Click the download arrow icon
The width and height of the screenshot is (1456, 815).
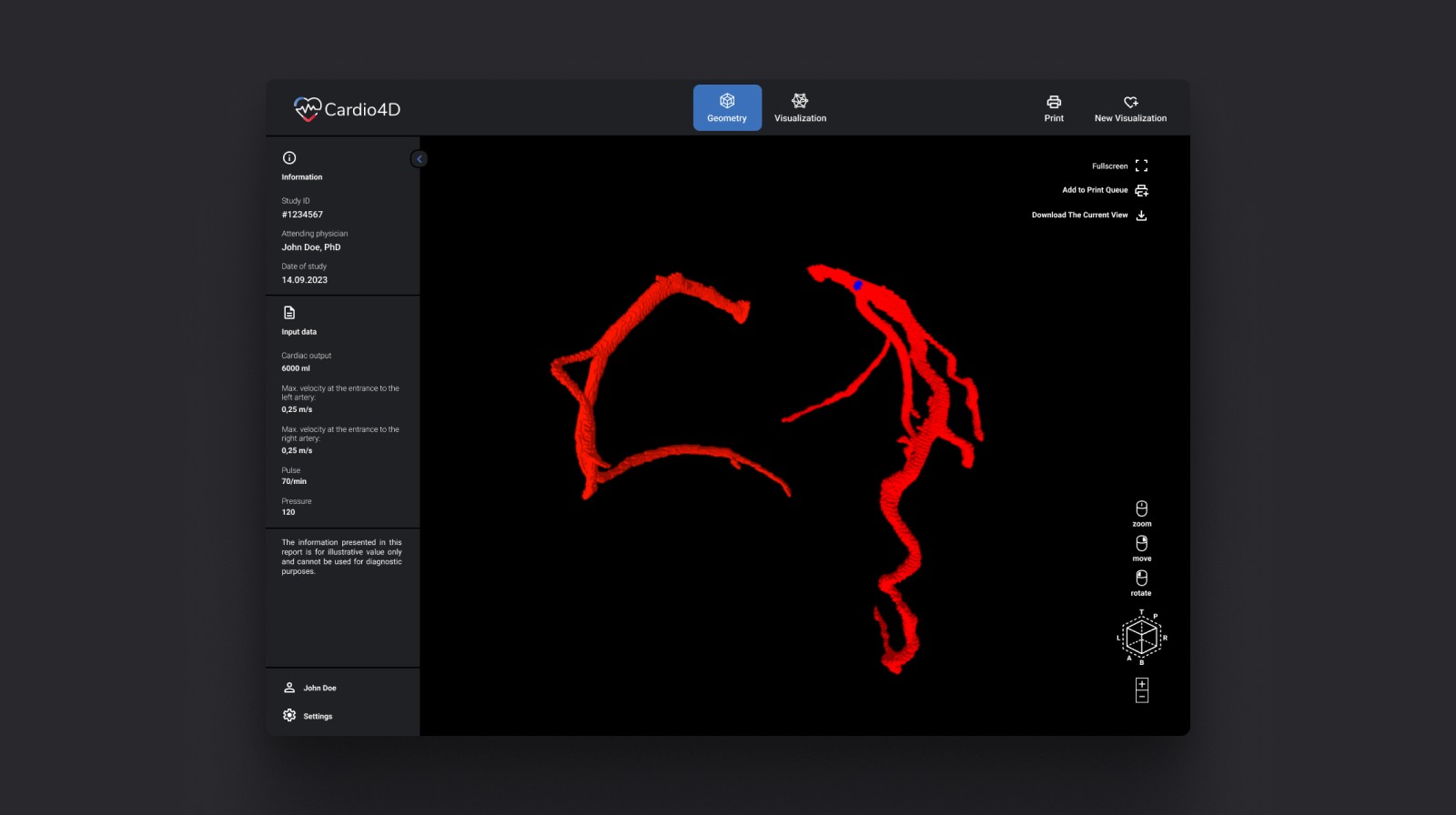(x=1141, y=216)
